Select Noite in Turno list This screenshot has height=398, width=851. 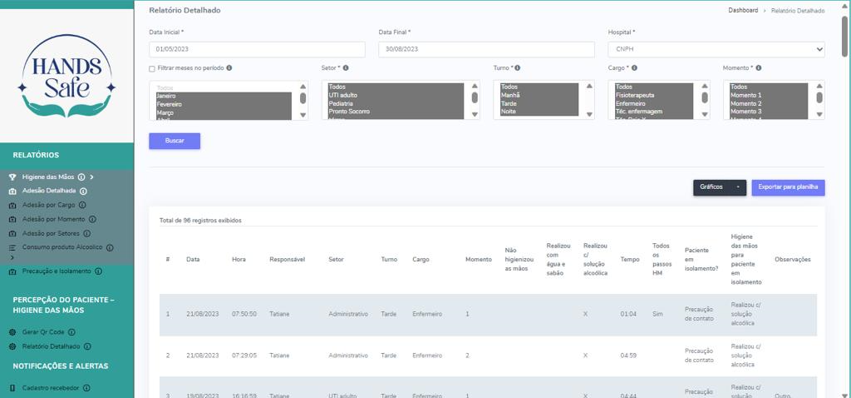(539, 111)
